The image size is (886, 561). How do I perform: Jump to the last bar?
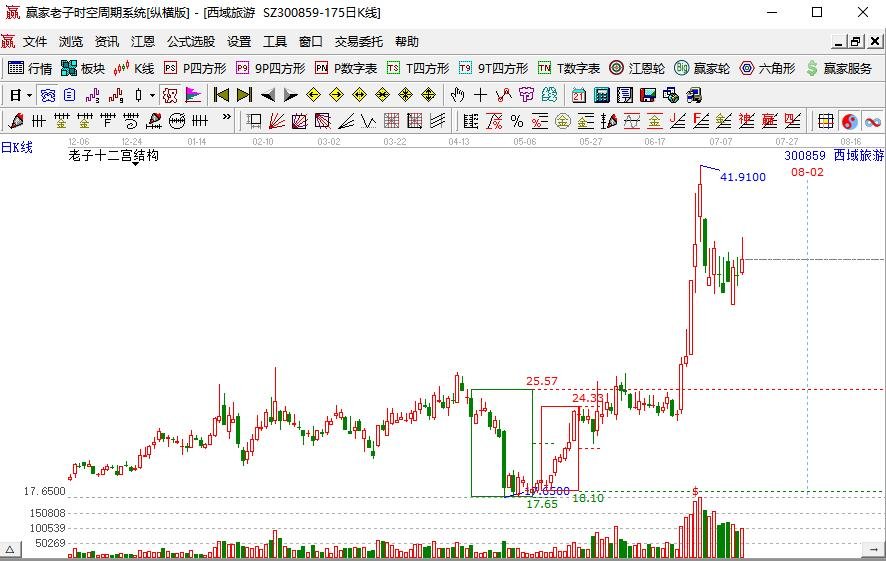click(244, 95)
